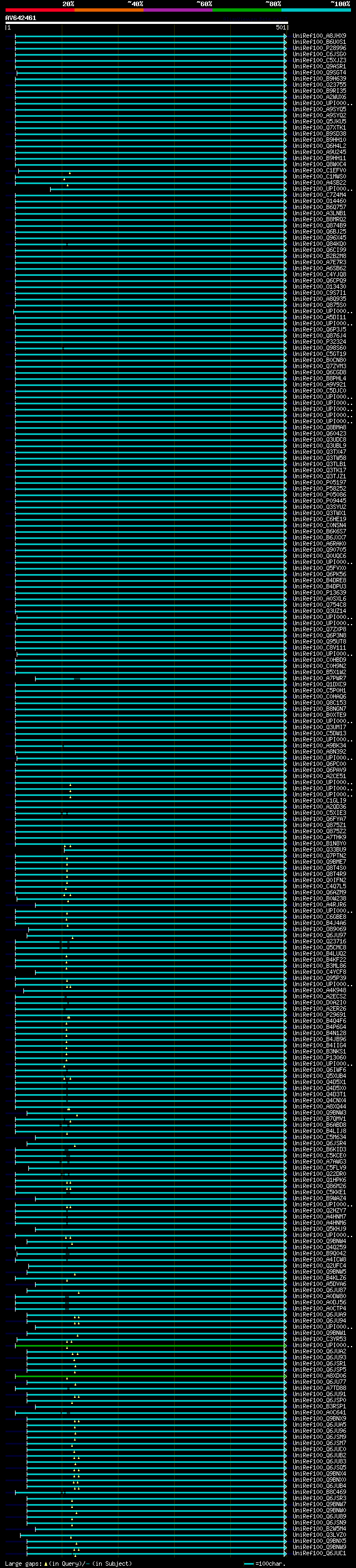The height and width of the screenshot is (1568, 356).
Task: Select hit label UniRef100_B9SD38
Action: point(319,133)
